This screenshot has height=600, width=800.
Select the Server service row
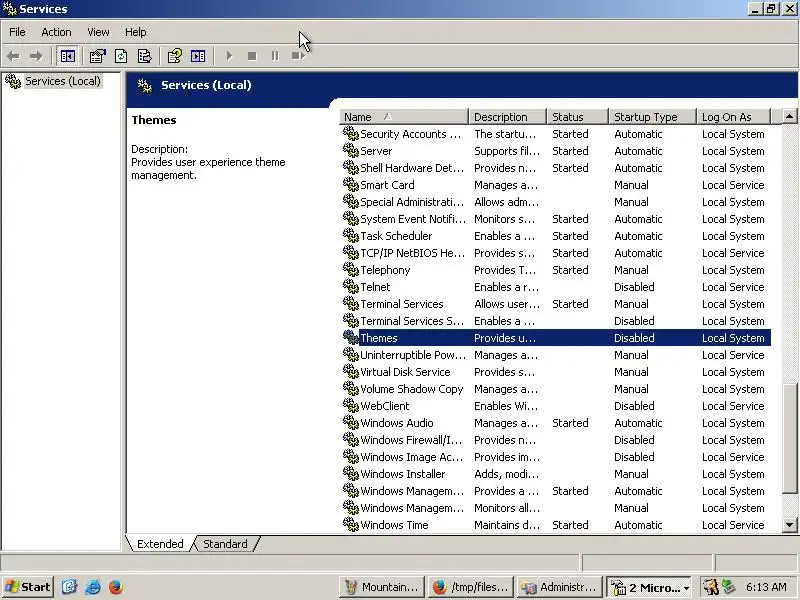click(x=556, y=151)
